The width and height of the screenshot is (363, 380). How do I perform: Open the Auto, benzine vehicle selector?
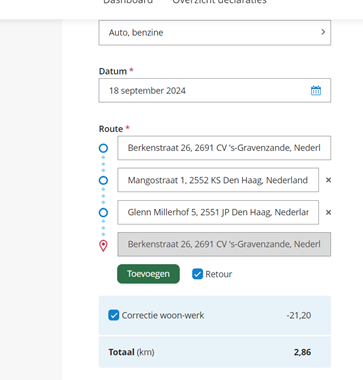pos(215,32)
